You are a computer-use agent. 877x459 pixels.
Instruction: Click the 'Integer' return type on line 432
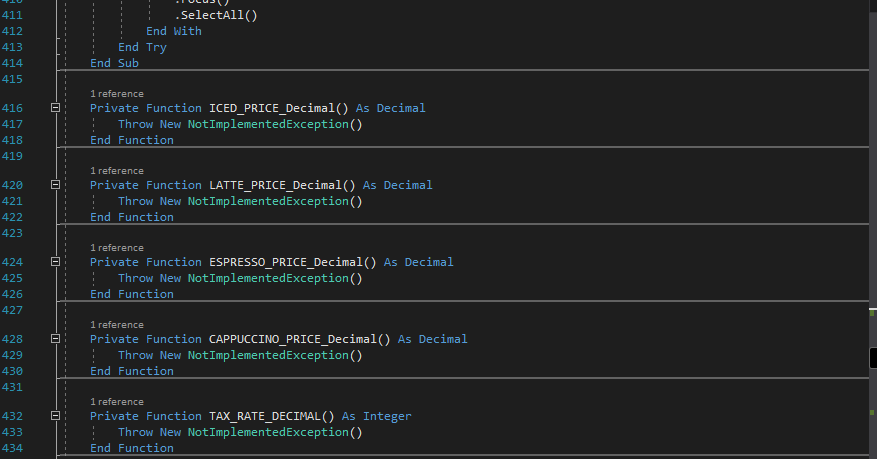click(x=387, y=417)
